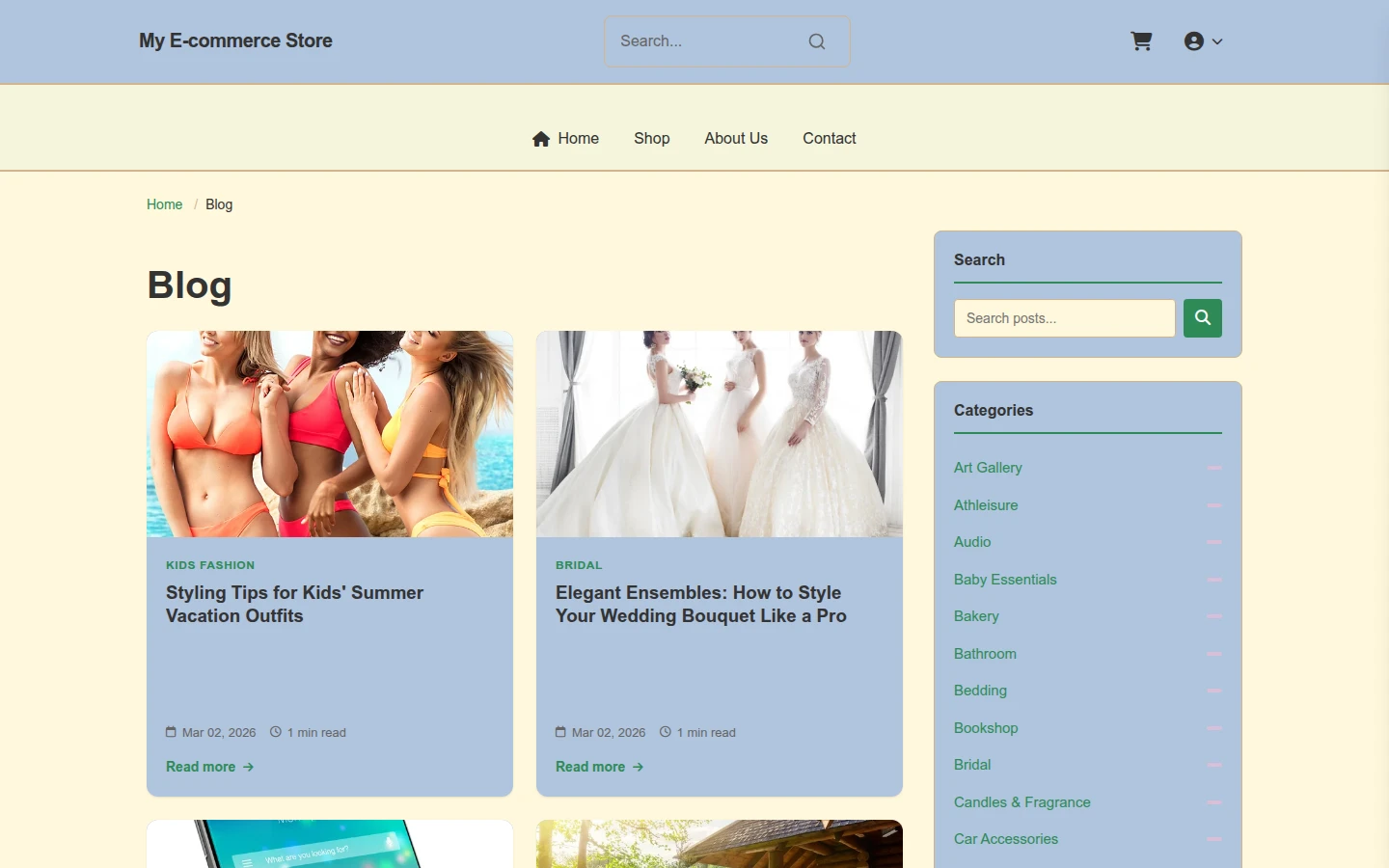Click the Read more link of the Kids' Summer post
Image resolution: width=1389 pixels, height=868 pixels.
click(x=209, y=767)
